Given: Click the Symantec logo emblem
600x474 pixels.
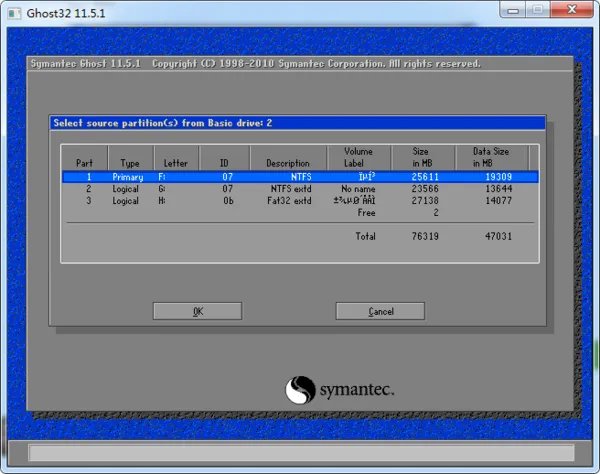Looking at the screenshot, I should tap(302, 390).
